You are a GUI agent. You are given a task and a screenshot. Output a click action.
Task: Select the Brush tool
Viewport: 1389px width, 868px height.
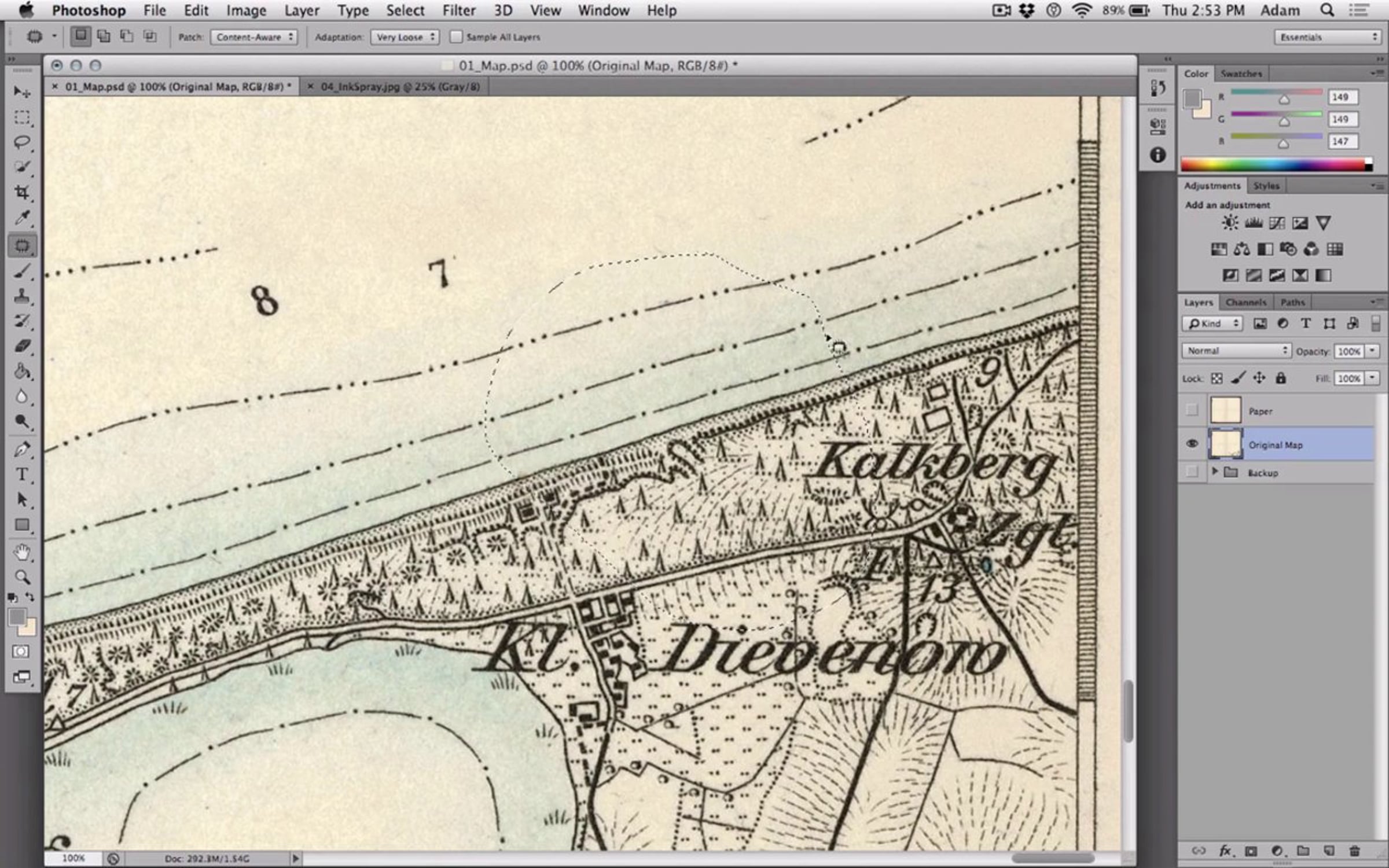[x=22, y=271]
